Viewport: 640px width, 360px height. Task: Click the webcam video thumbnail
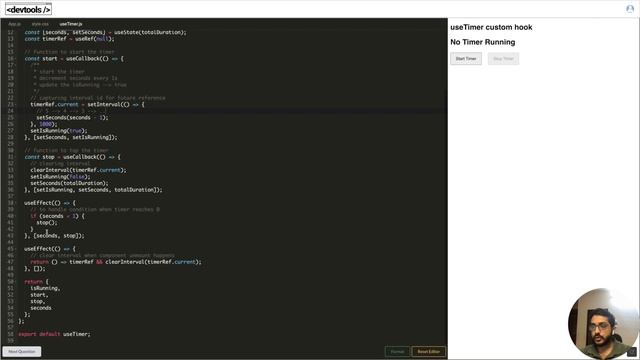pos(603,324)
